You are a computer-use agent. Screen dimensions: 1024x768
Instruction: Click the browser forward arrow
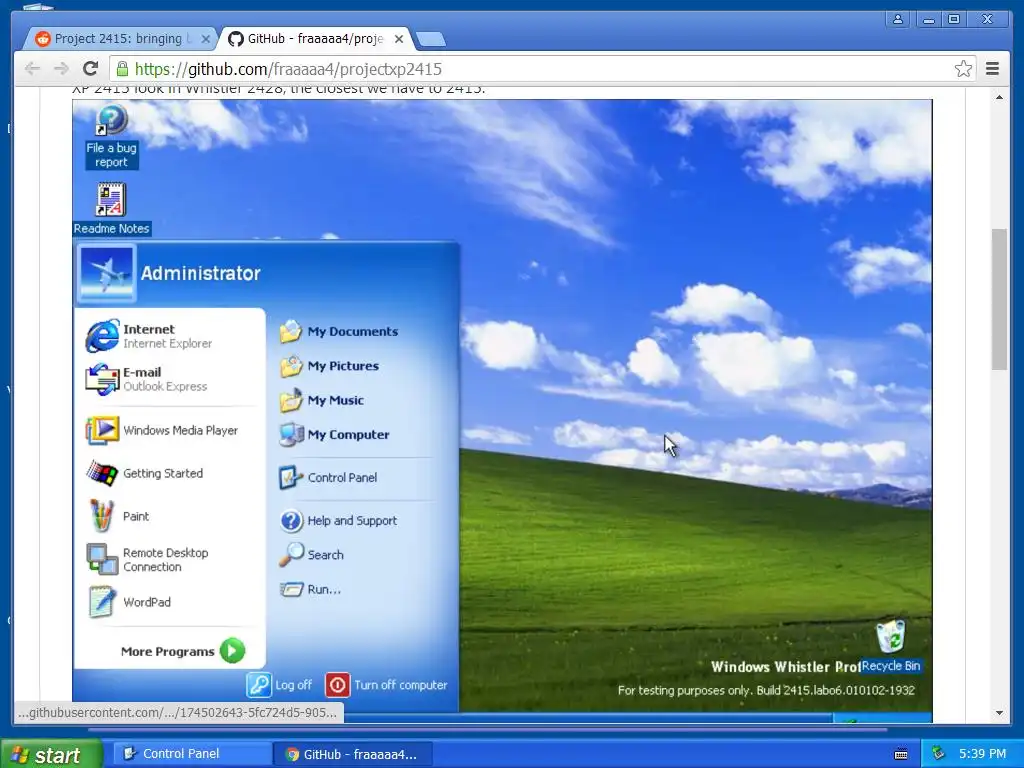(x=61, y=69)
